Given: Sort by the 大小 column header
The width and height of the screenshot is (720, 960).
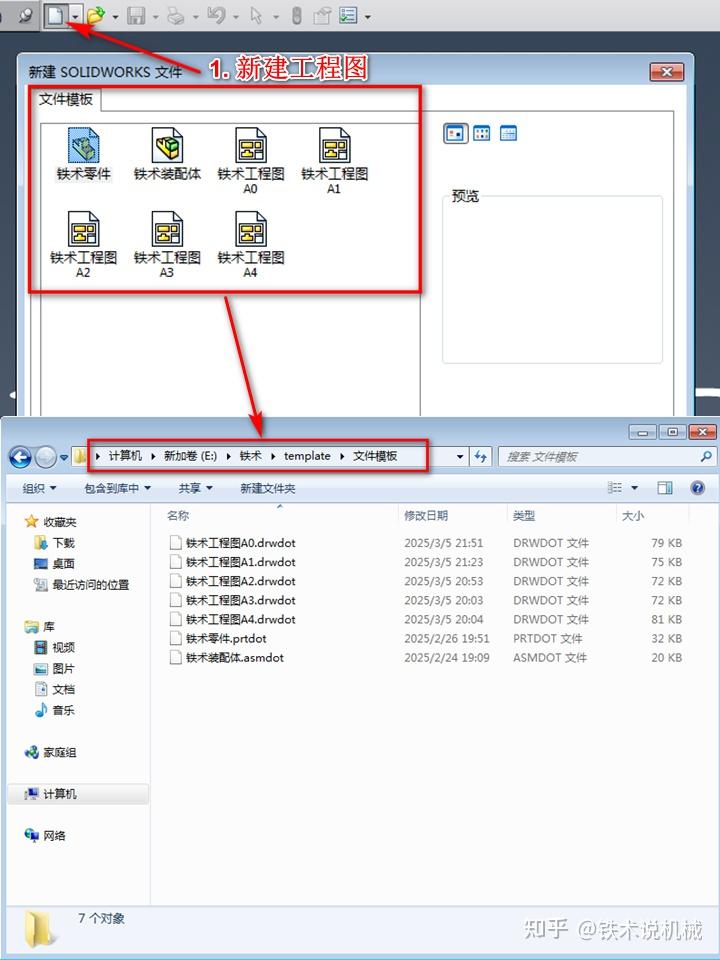Looking at the screenshot, I should point(632,516).
